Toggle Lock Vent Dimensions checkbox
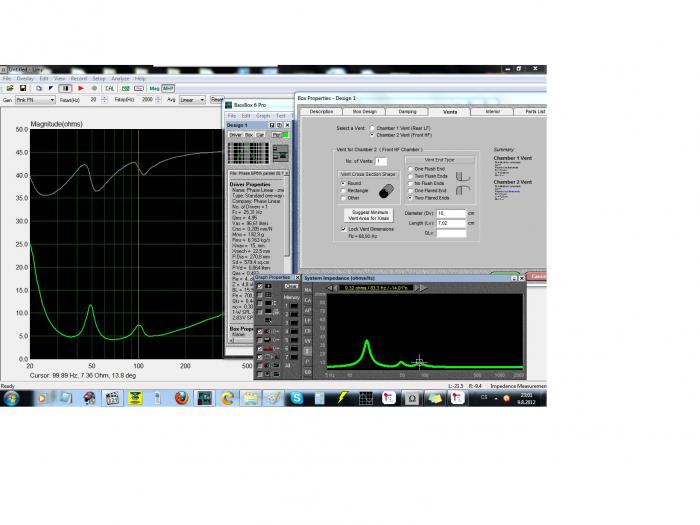This screenshot has width=700, height=525. [343, 229]
